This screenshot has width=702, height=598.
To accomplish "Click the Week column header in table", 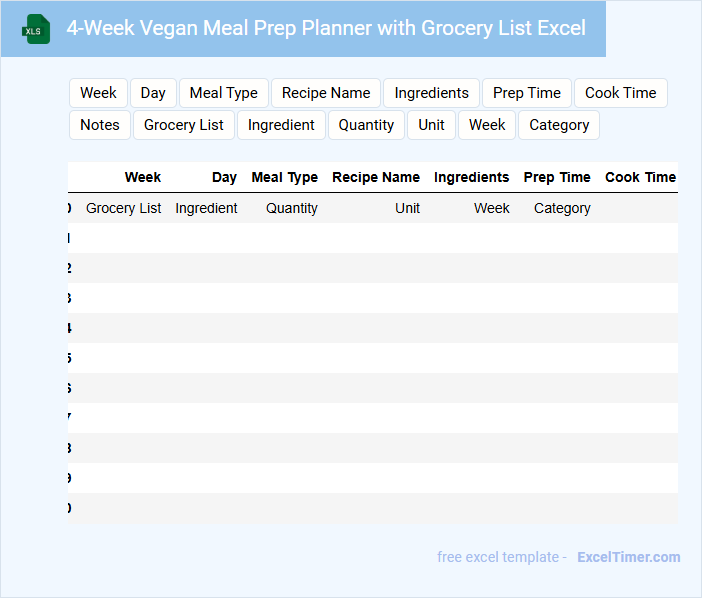I will click(143, 177).
